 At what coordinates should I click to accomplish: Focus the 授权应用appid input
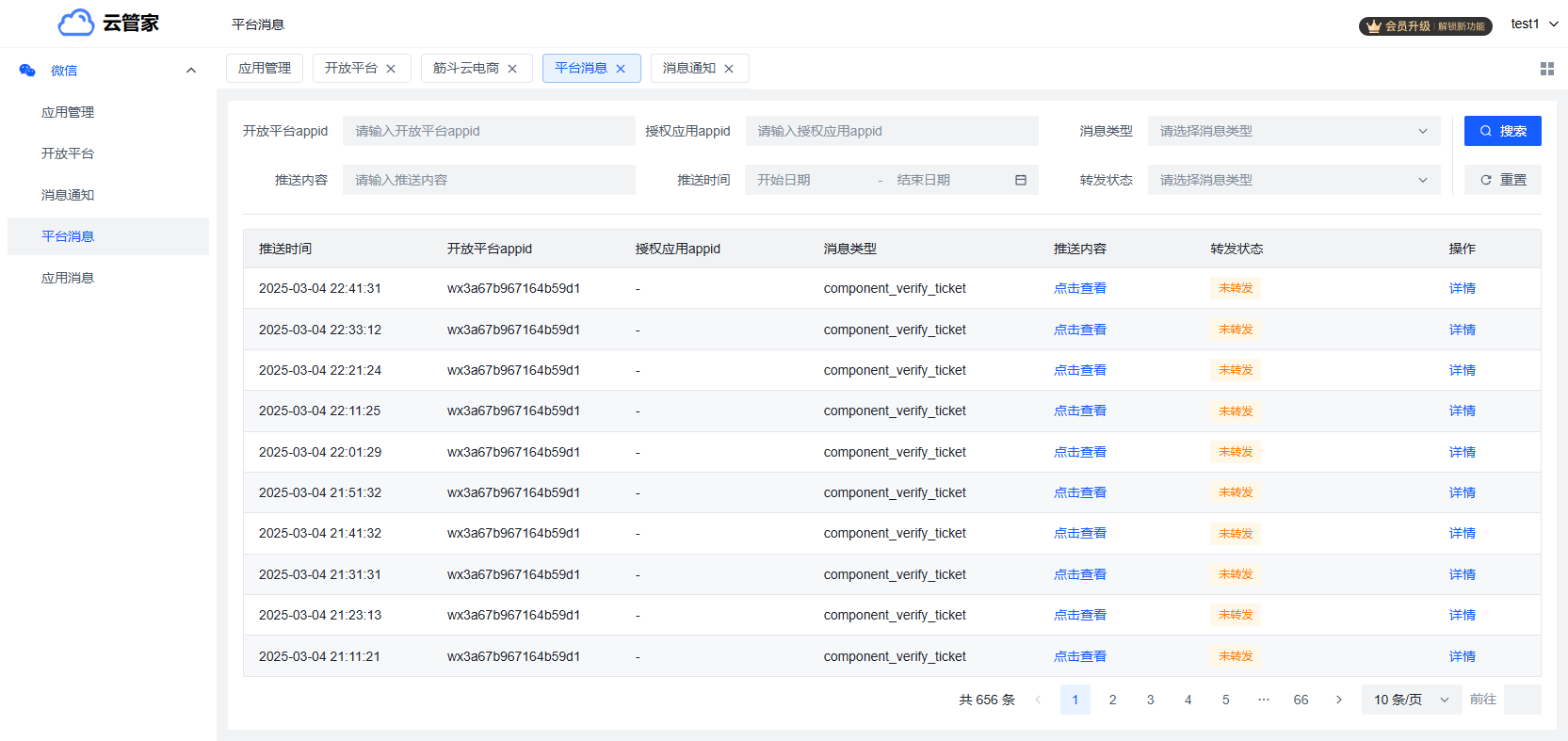[x=892, y=131]
